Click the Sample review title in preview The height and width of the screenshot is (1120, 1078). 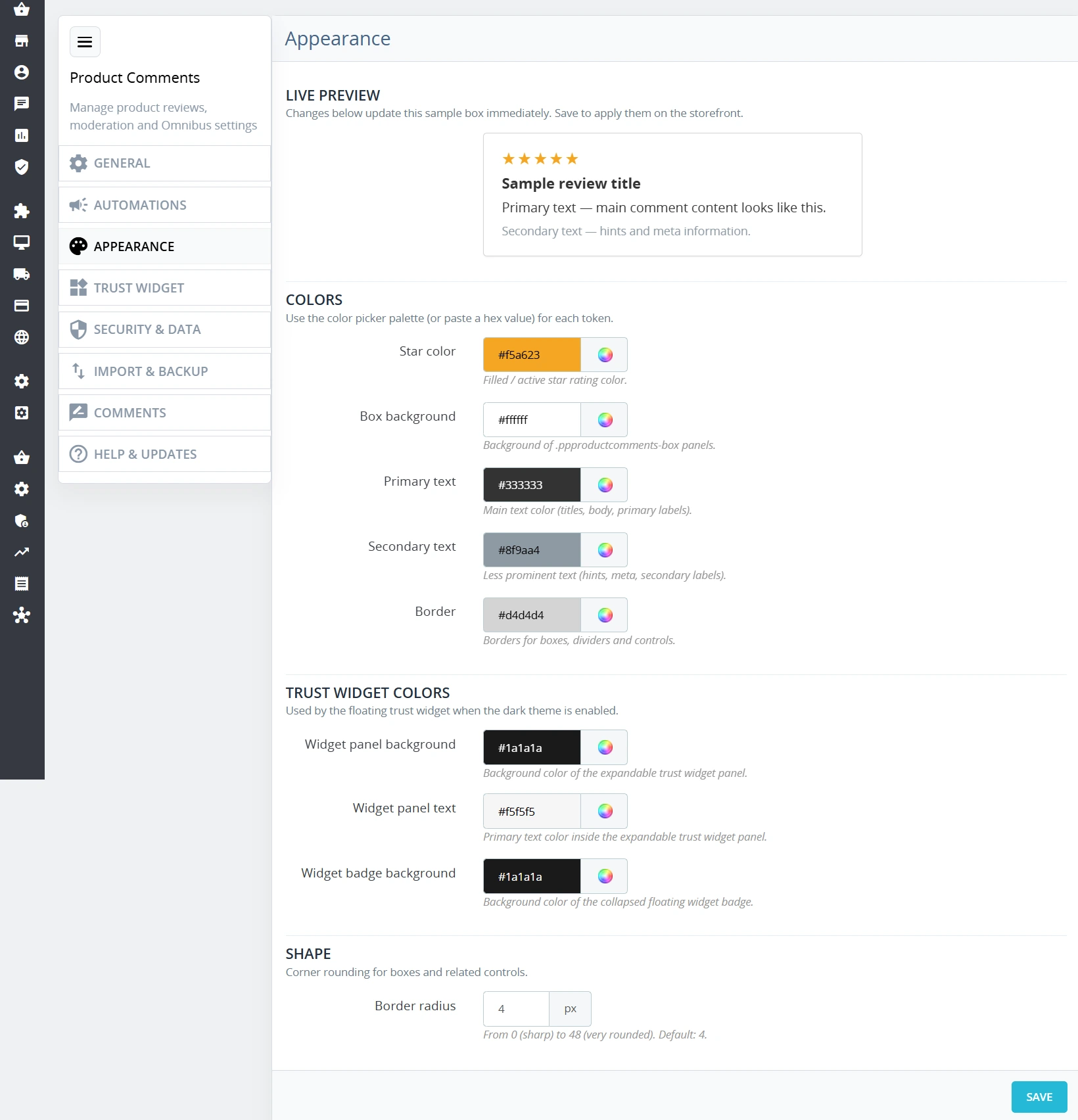(x=571, y=183)
